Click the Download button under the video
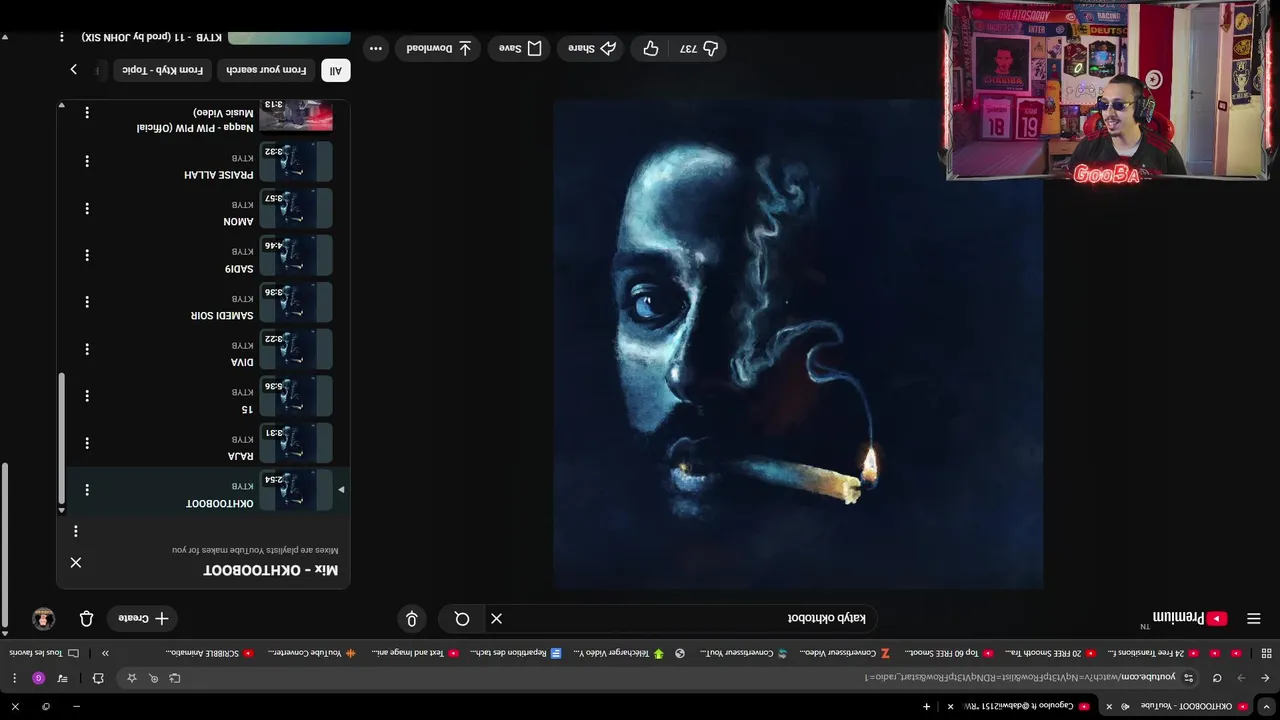1280x720 pixels. tap(439, 48)
